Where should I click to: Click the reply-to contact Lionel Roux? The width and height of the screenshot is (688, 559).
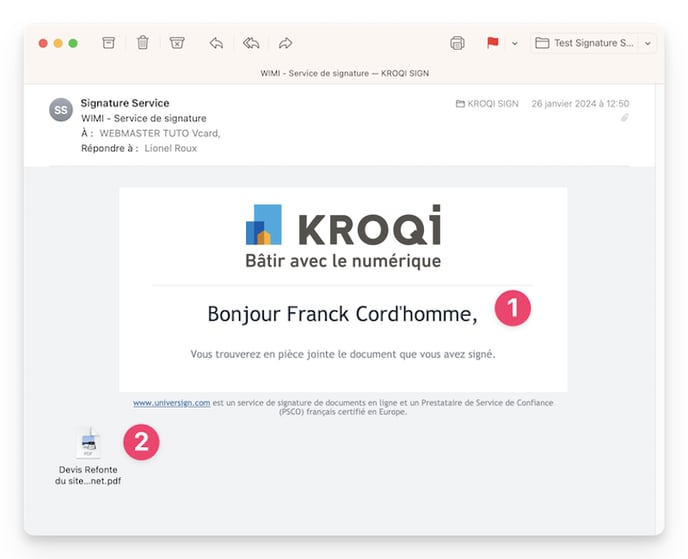(x=171, y=148)
